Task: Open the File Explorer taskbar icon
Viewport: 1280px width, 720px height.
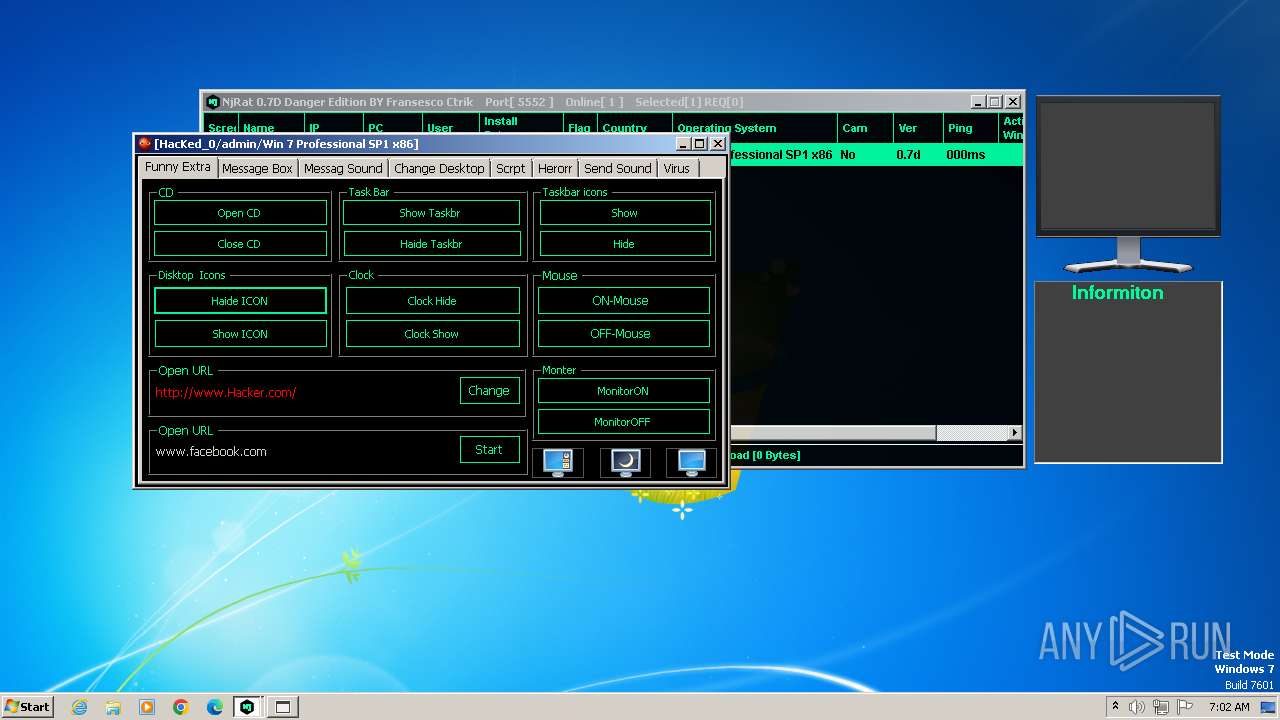Action: point(113,707)
